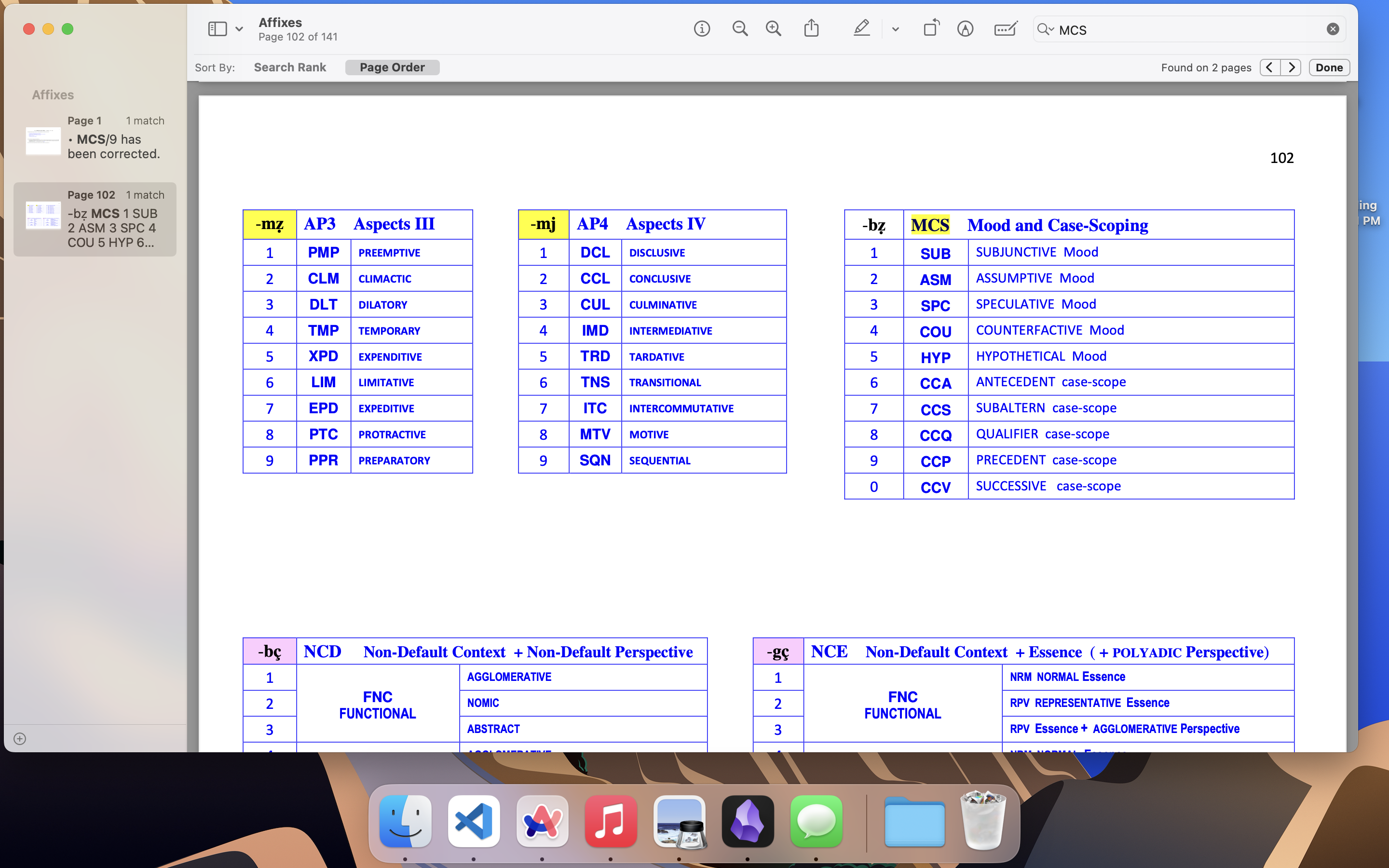Click the document info inspector icon
The image size is (1389, 868).
click(701, 29)
